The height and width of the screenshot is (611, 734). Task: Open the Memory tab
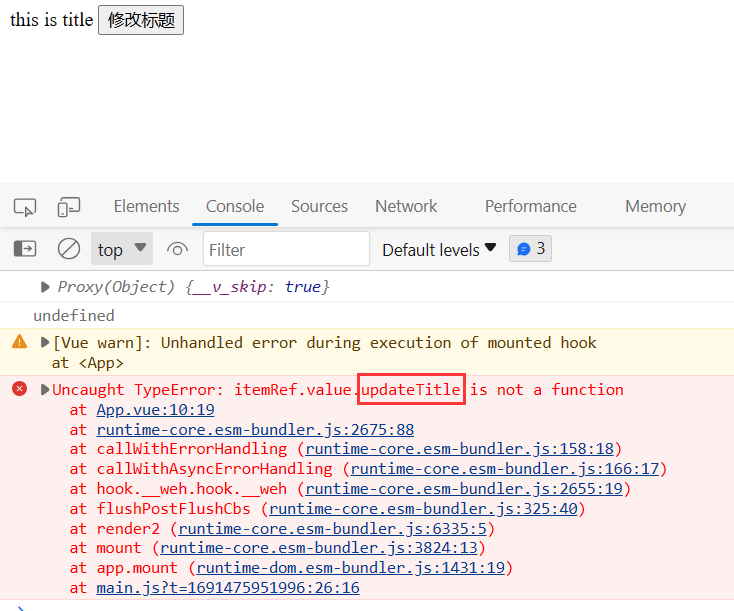pos(655,206)
